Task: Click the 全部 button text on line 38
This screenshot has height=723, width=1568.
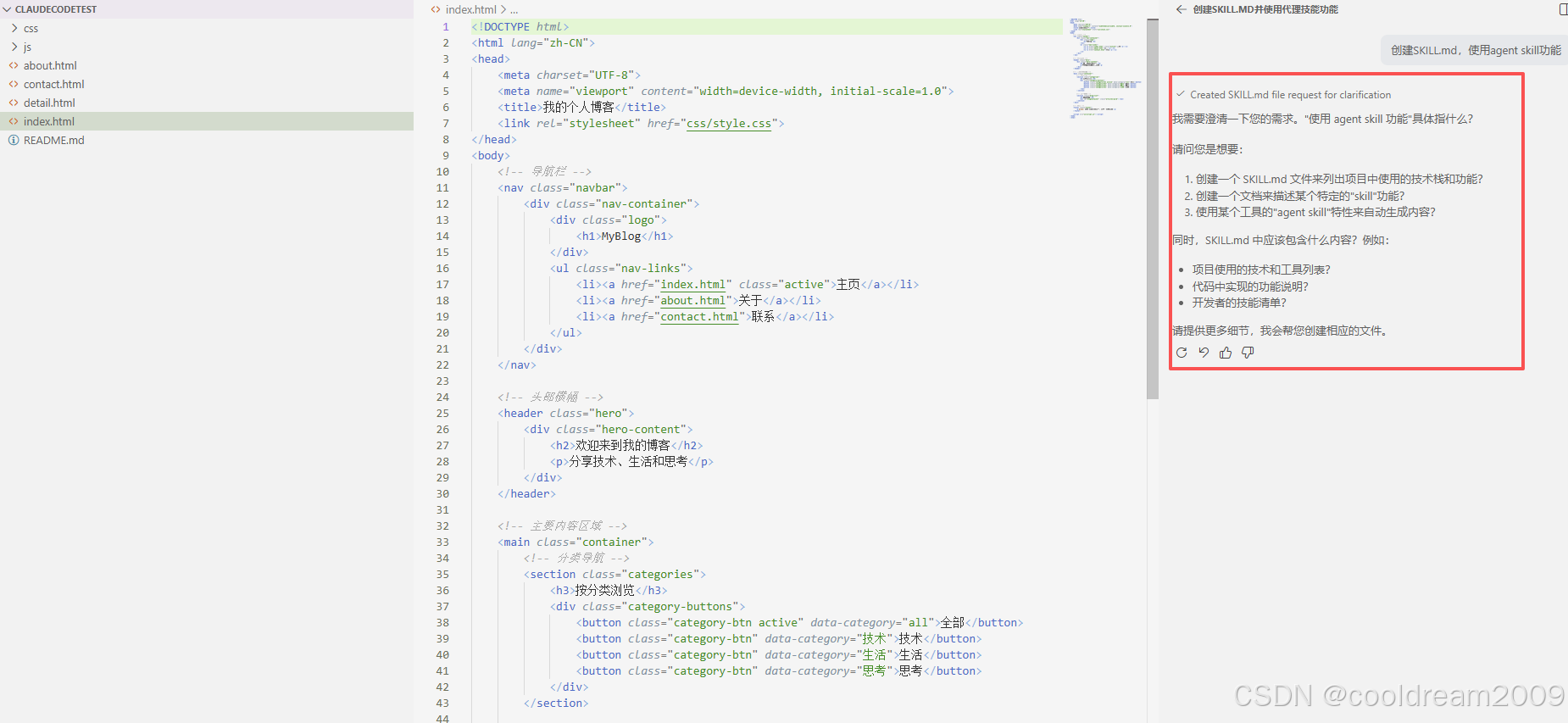Action: 953,623
